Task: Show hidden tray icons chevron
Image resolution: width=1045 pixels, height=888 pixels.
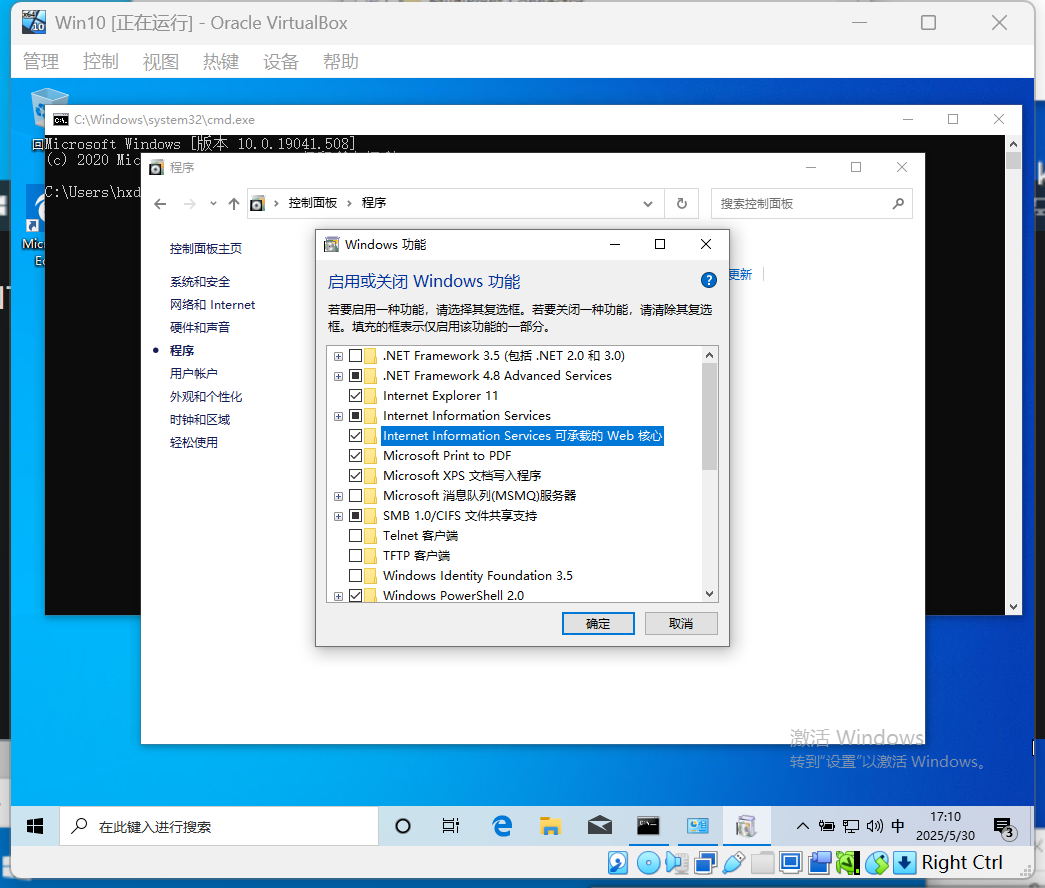Action: pyautogui.click(x=802, y=826)
